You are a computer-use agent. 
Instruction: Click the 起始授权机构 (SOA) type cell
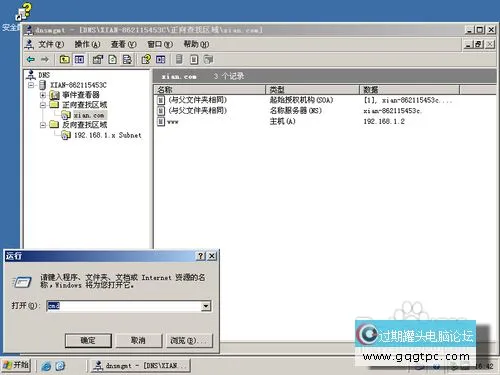[x=301, y=100]
